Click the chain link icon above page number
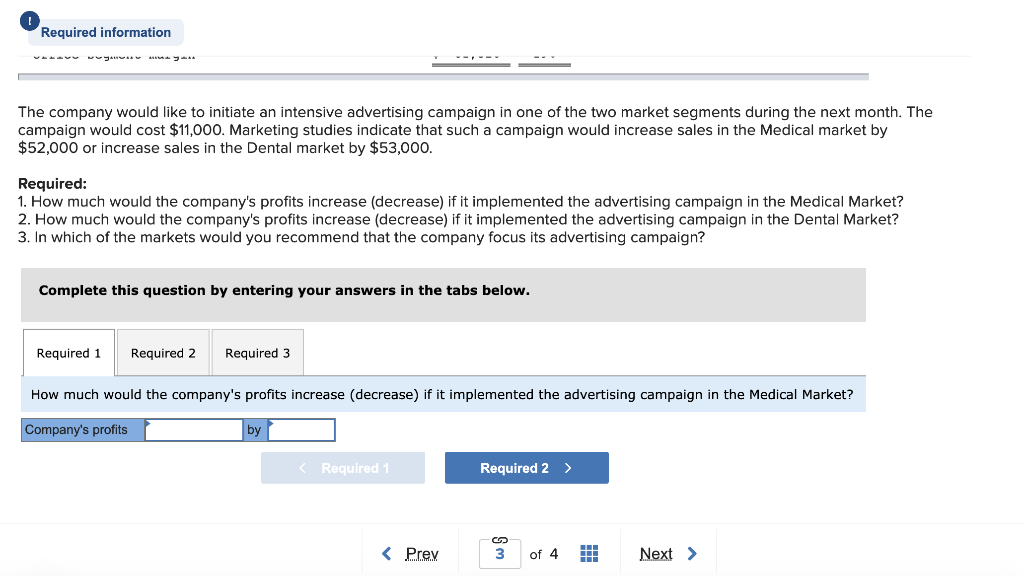Image resolution: width=1024 pixels, height=576 pixels. [499, 539]
